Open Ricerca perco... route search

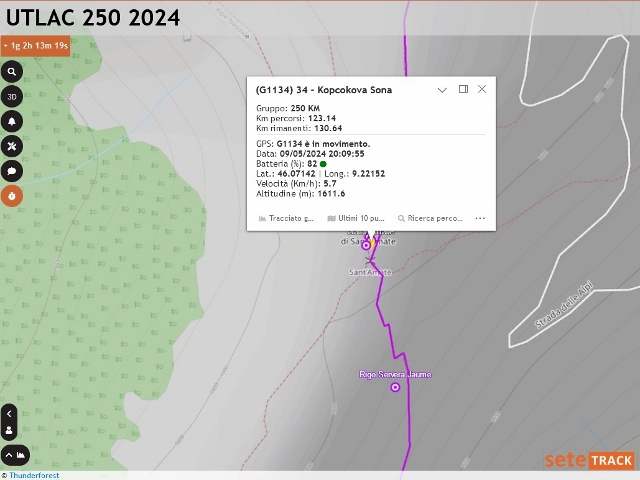(430, 218)
